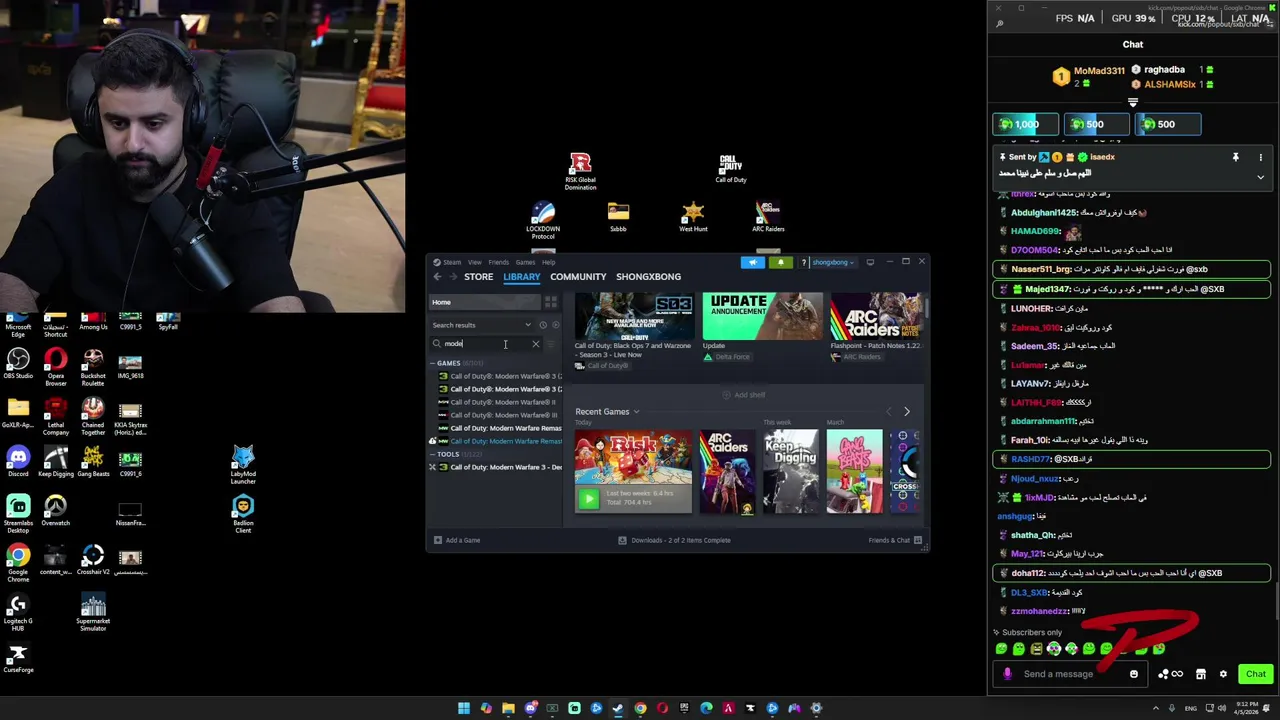Open Windows Start button on taskbar
The width and height of the screenshot is (1280, 720).
pyautogui.click(x=464, y=709)
